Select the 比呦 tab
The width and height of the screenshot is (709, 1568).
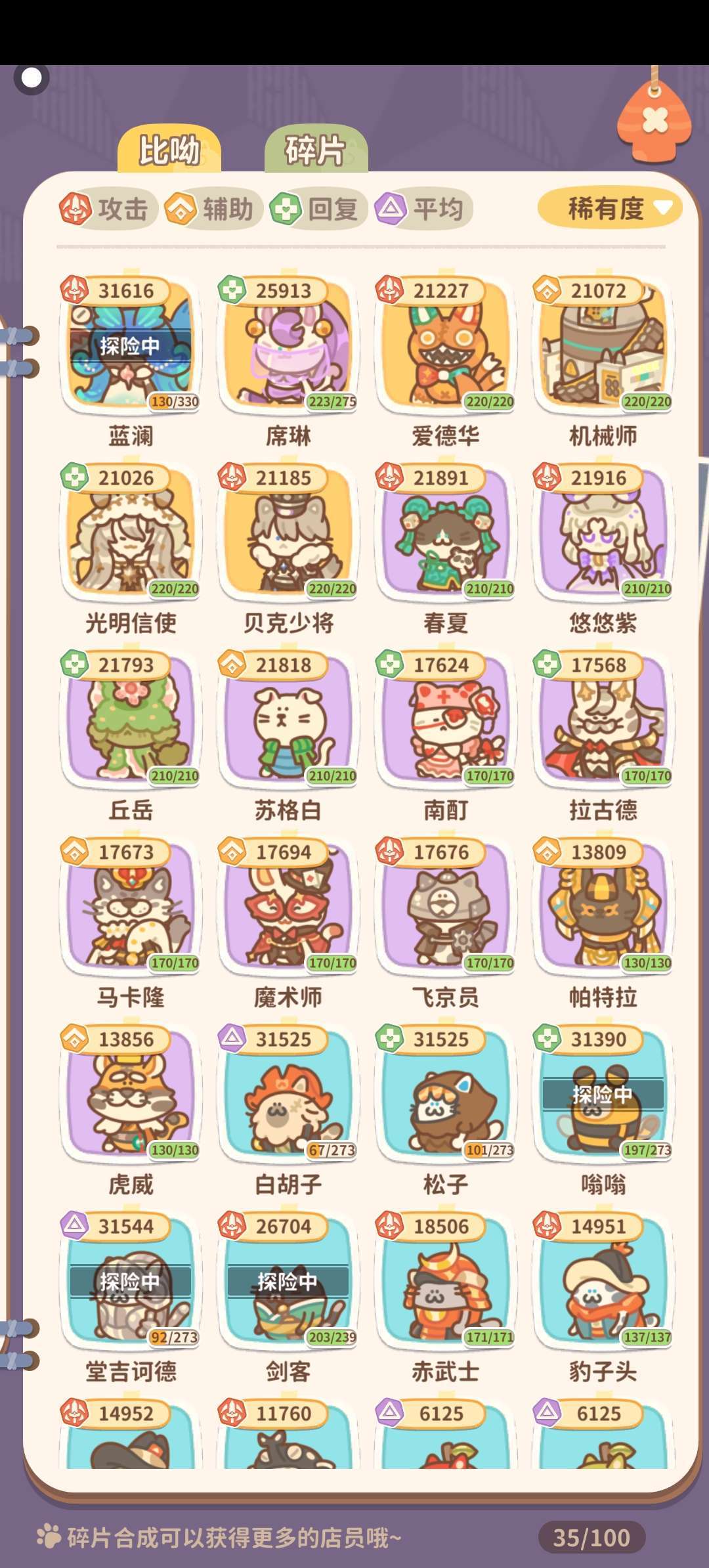point(169,150)
